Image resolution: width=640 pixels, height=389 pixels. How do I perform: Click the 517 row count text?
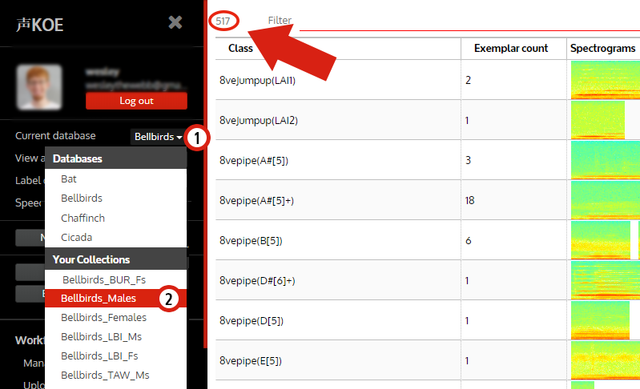[x=223, y=21]
